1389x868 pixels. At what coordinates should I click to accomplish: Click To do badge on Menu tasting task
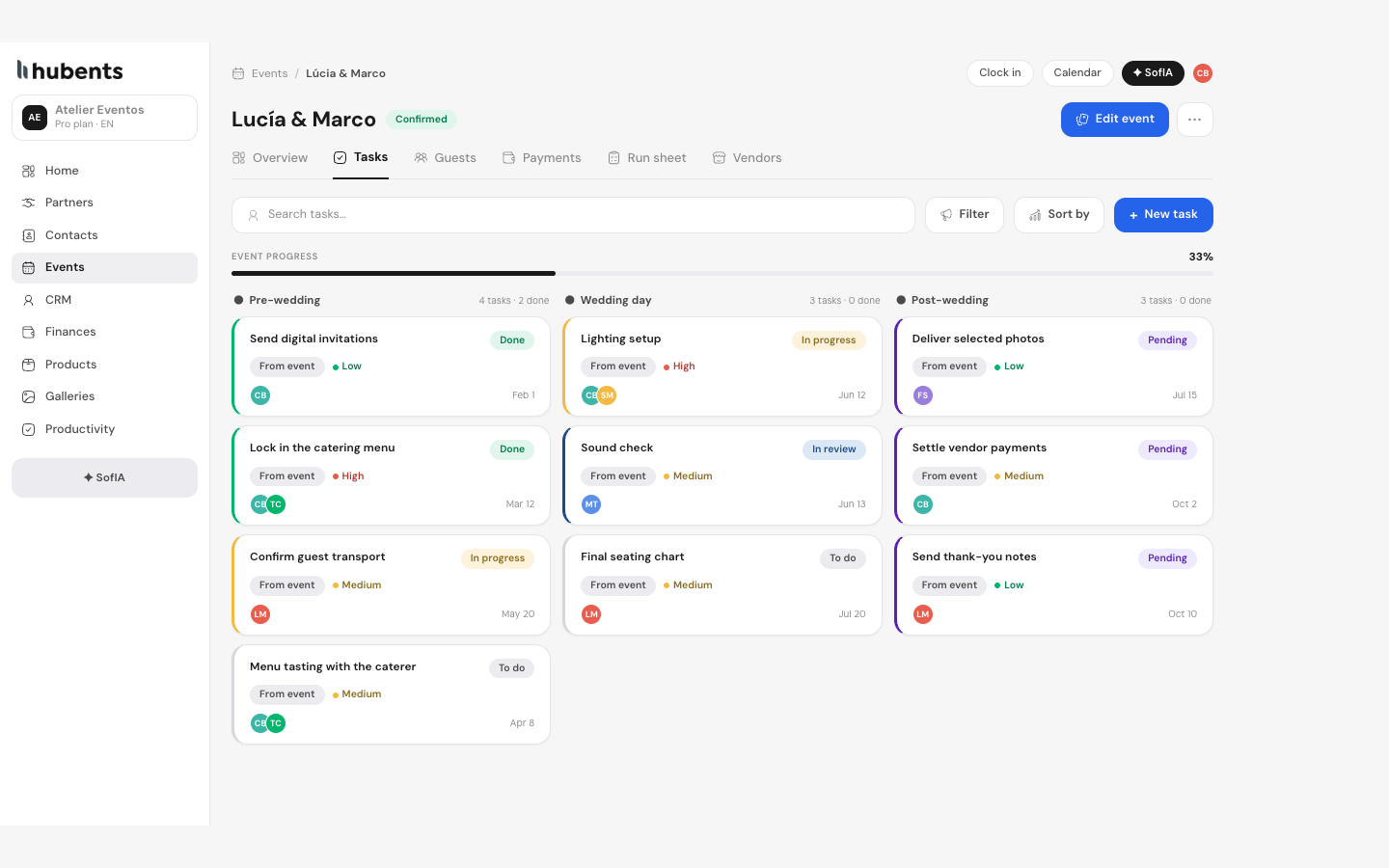pos(512,668)
